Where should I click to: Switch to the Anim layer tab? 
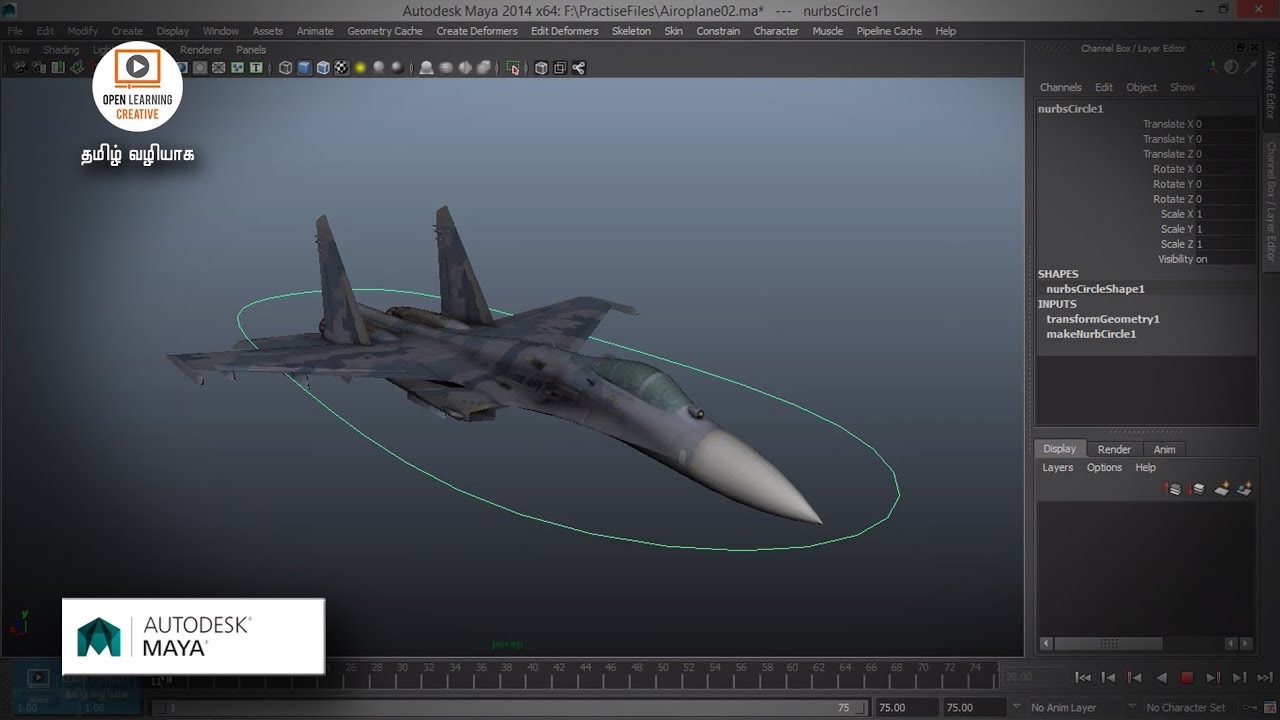[1164, 450]
